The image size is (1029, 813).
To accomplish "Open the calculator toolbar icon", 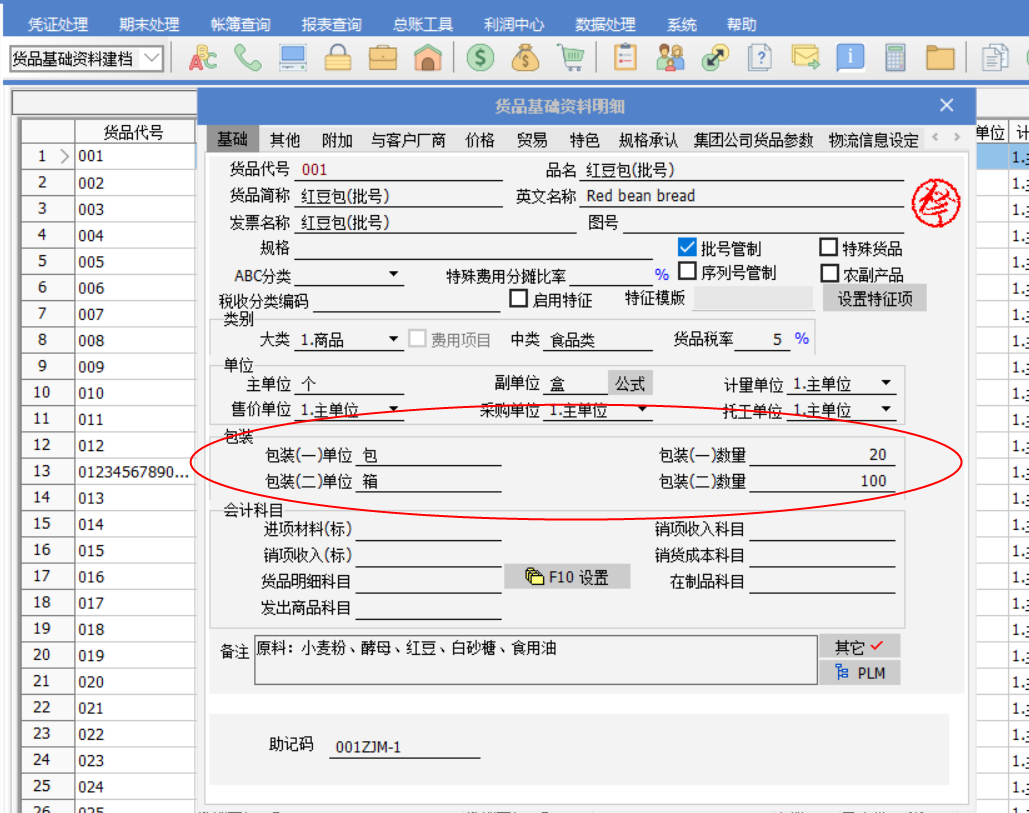I will click(x=895, y=58).
